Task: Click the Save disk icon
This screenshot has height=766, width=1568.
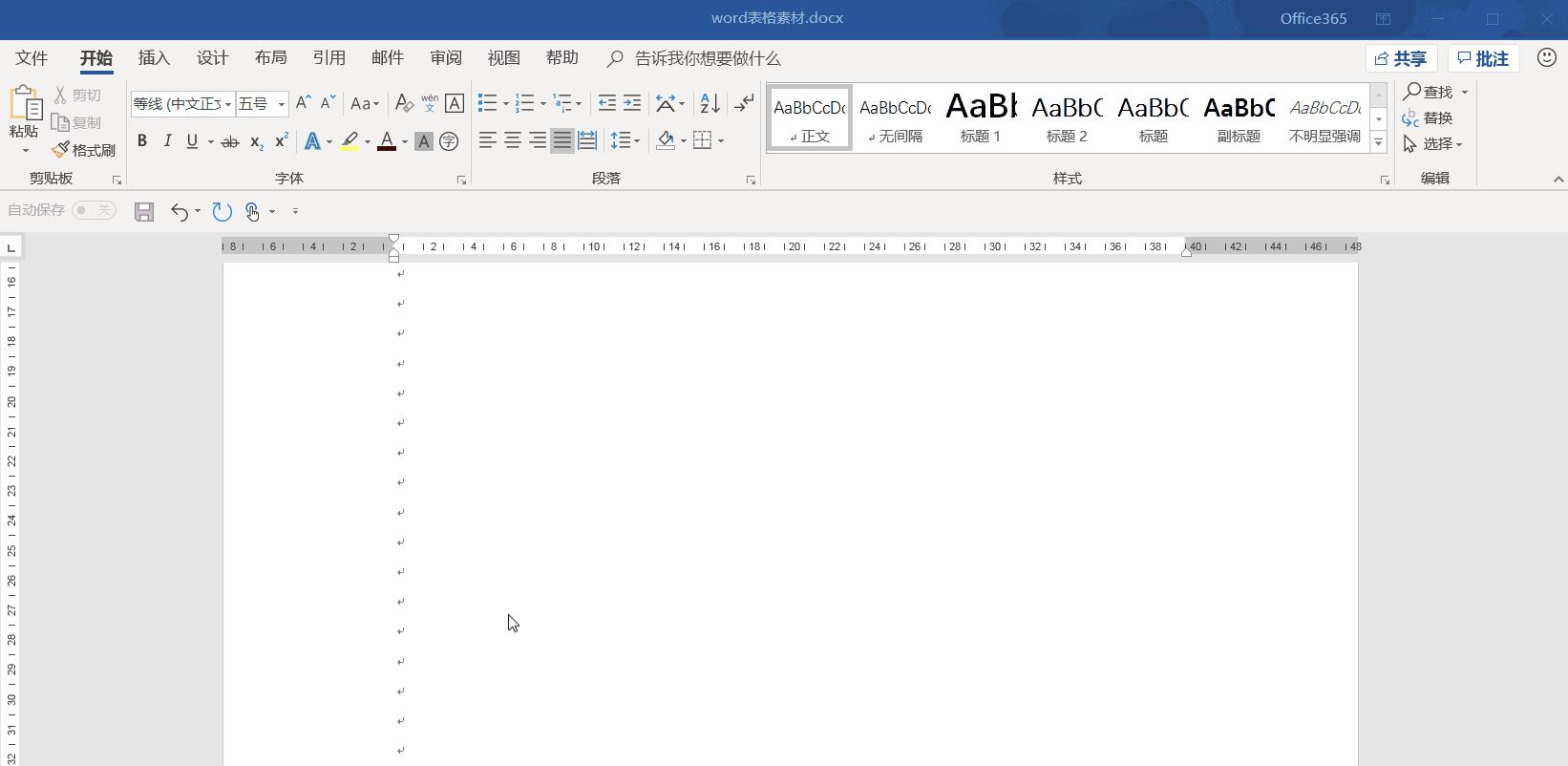Action: pos(144,211)
